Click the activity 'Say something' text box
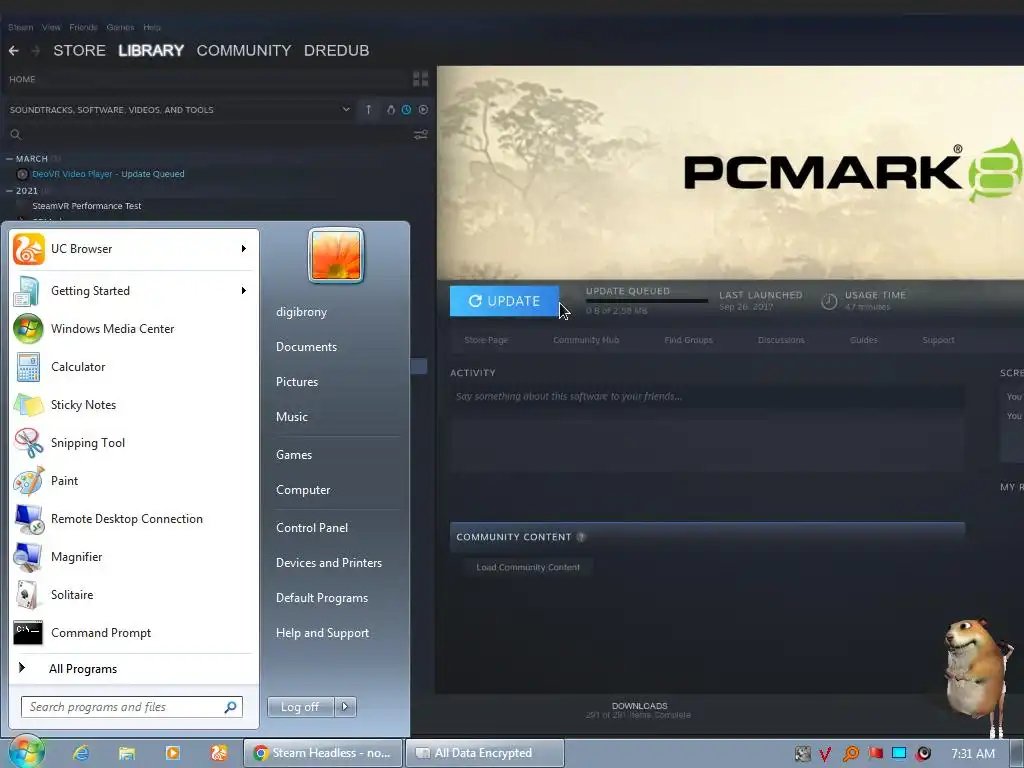The height and width of the screenshot is (768, 1024). 707,396
